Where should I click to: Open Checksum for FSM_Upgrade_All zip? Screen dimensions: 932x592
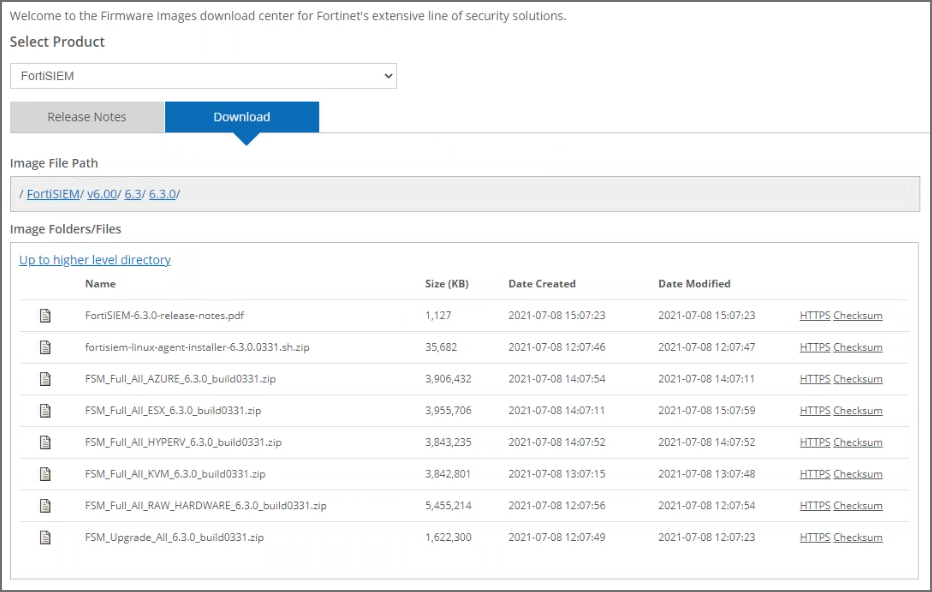(857, 538)
